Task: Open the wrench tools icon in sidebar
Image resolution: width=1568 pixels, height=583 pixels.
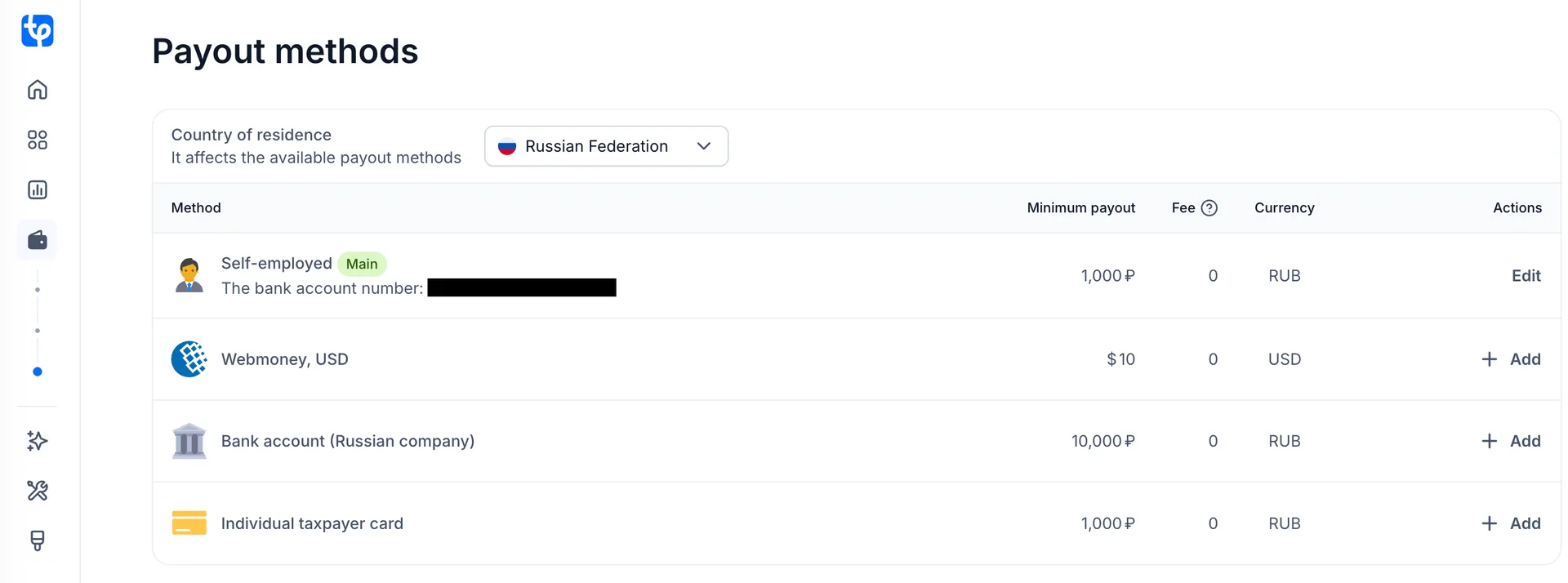Action: point(38,491)
